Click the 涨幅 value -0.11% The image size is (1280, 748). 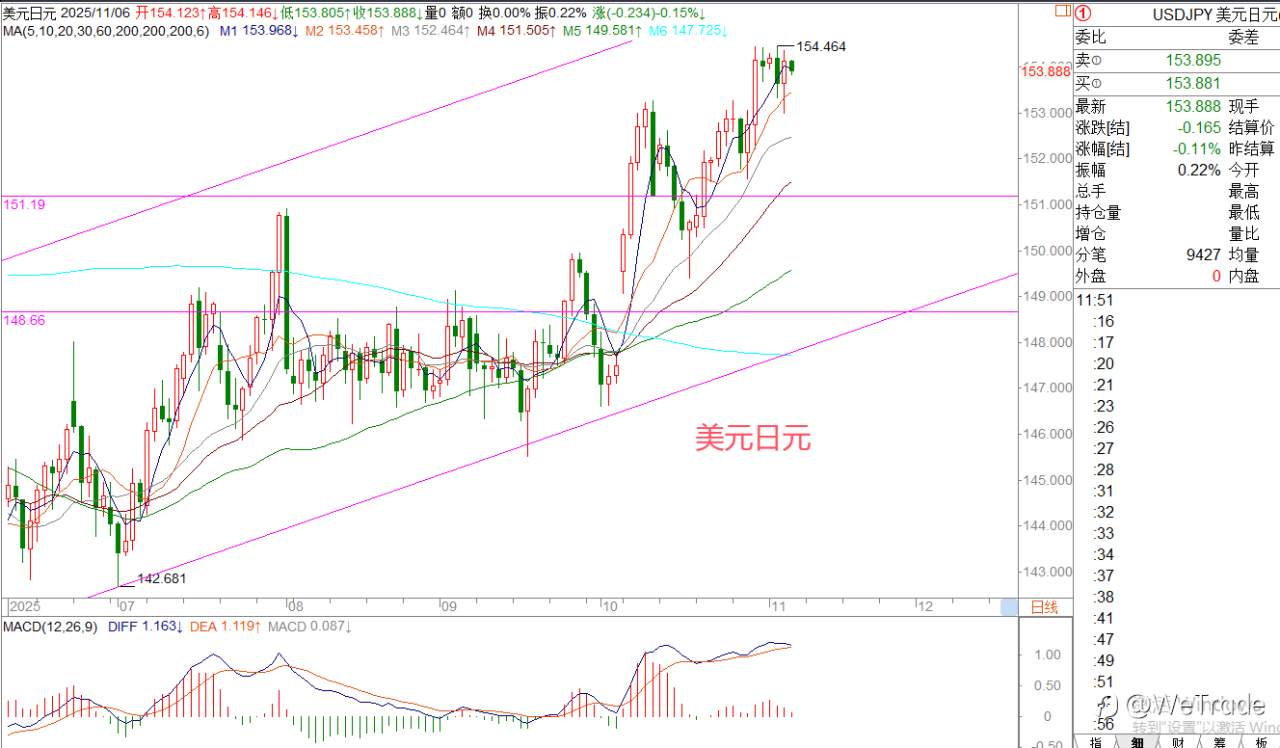[x=1198, y=149]
